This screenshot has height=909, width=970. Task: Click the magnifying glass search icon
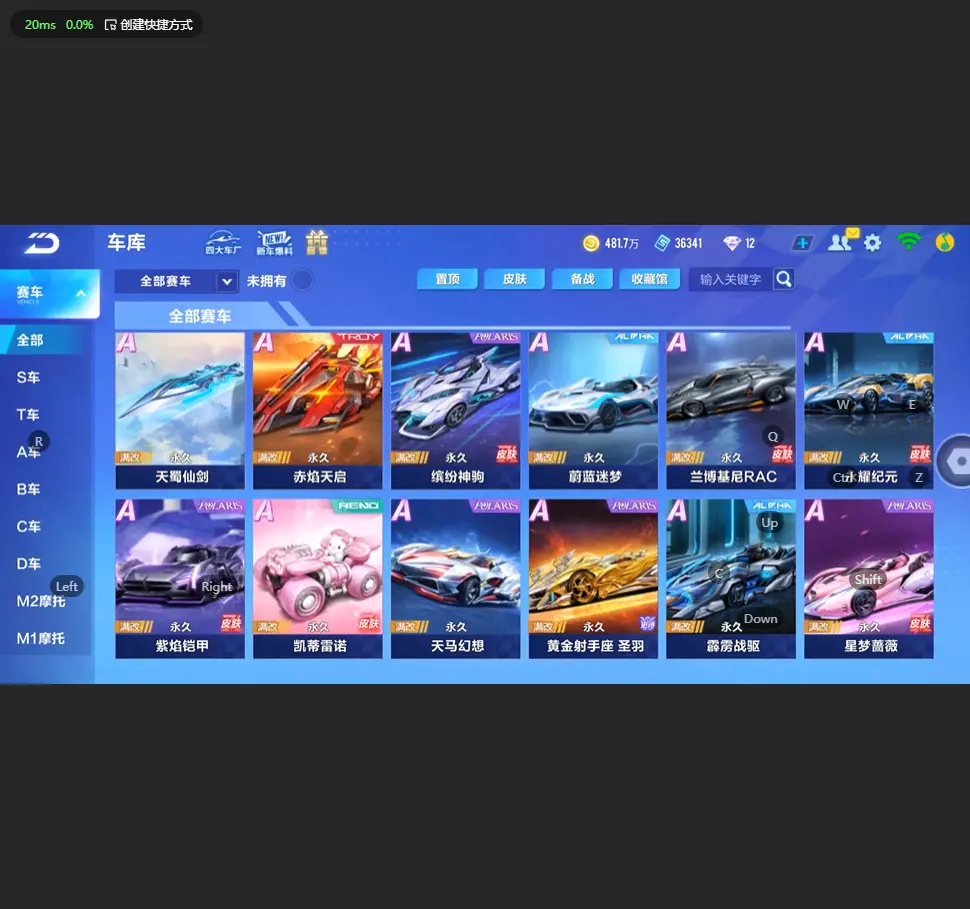tap(784, 280)
